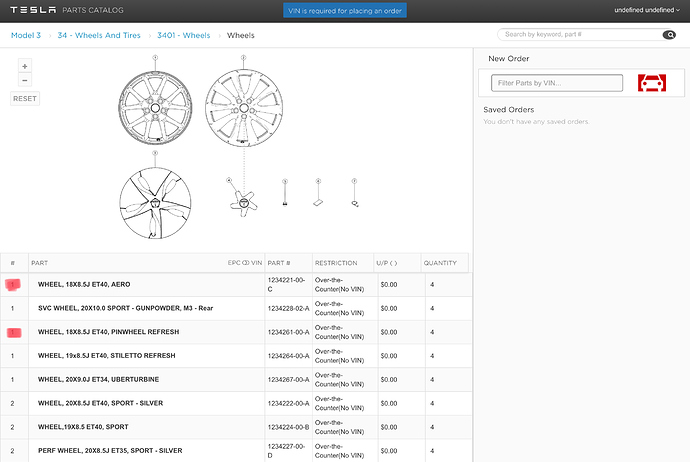Screen dimensions: 690x462
Task: Go to Model 3 breadcrumb
Action: point(26,35)
